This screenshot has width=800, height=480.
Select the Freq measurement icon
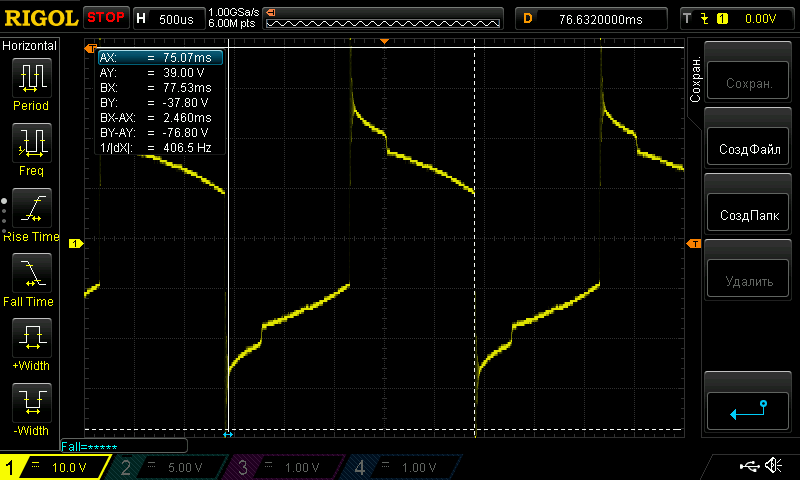pos(32,143)
